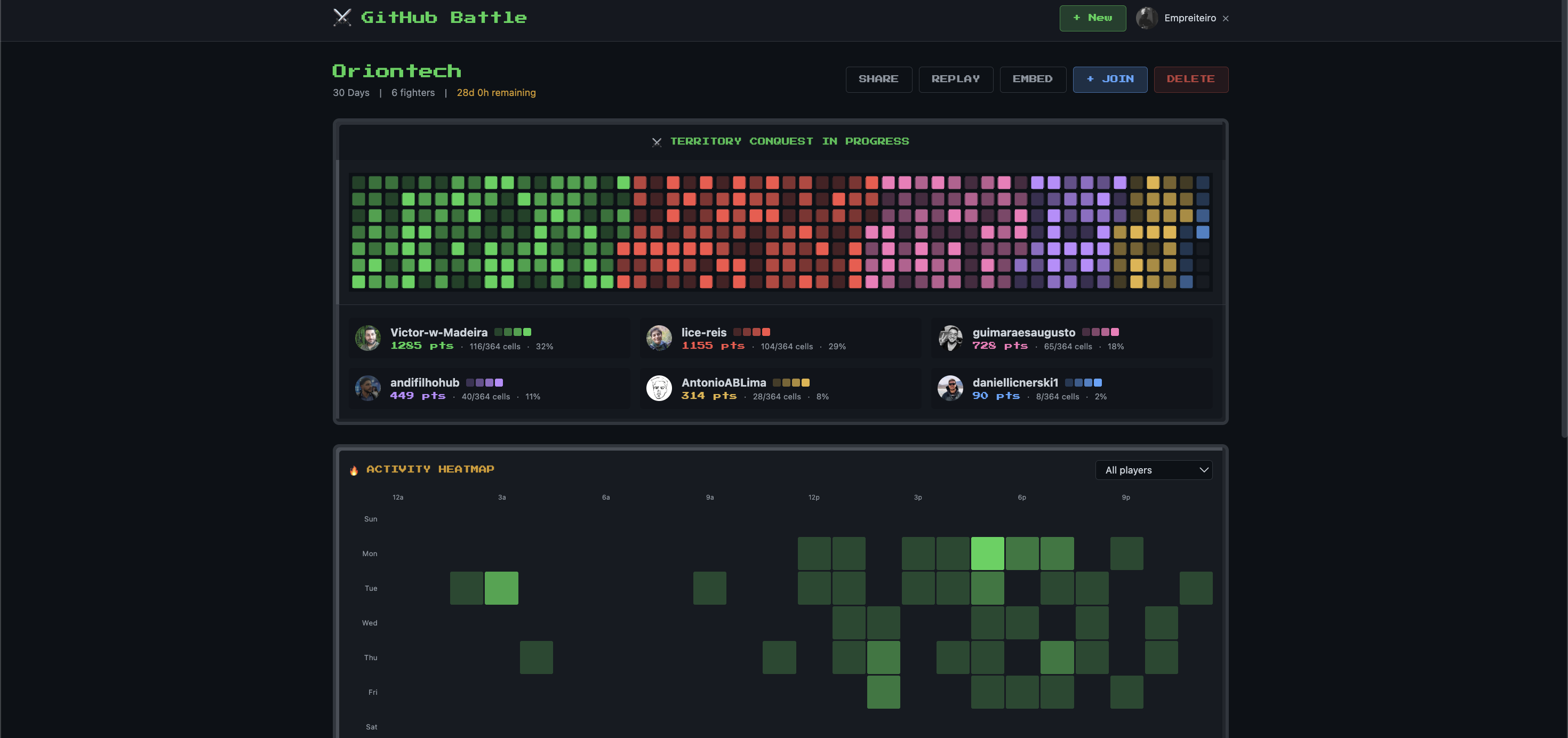Image resolution: width=1568 pixels, height=738 pixels.
Task: Click the JOIN button
Action: tap(1110, 79)
